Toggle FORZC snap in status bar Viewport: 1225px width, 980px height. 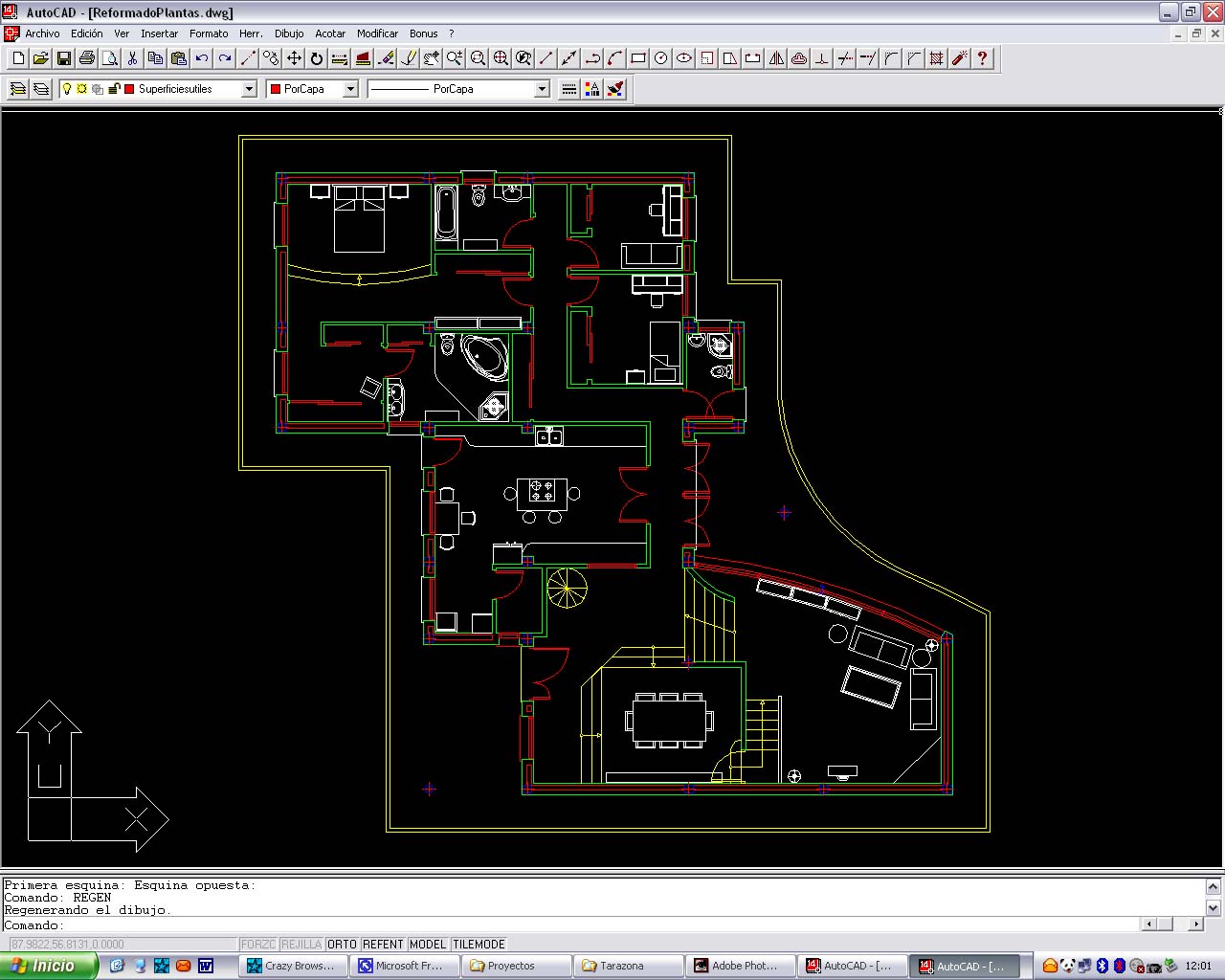[258, 944]
